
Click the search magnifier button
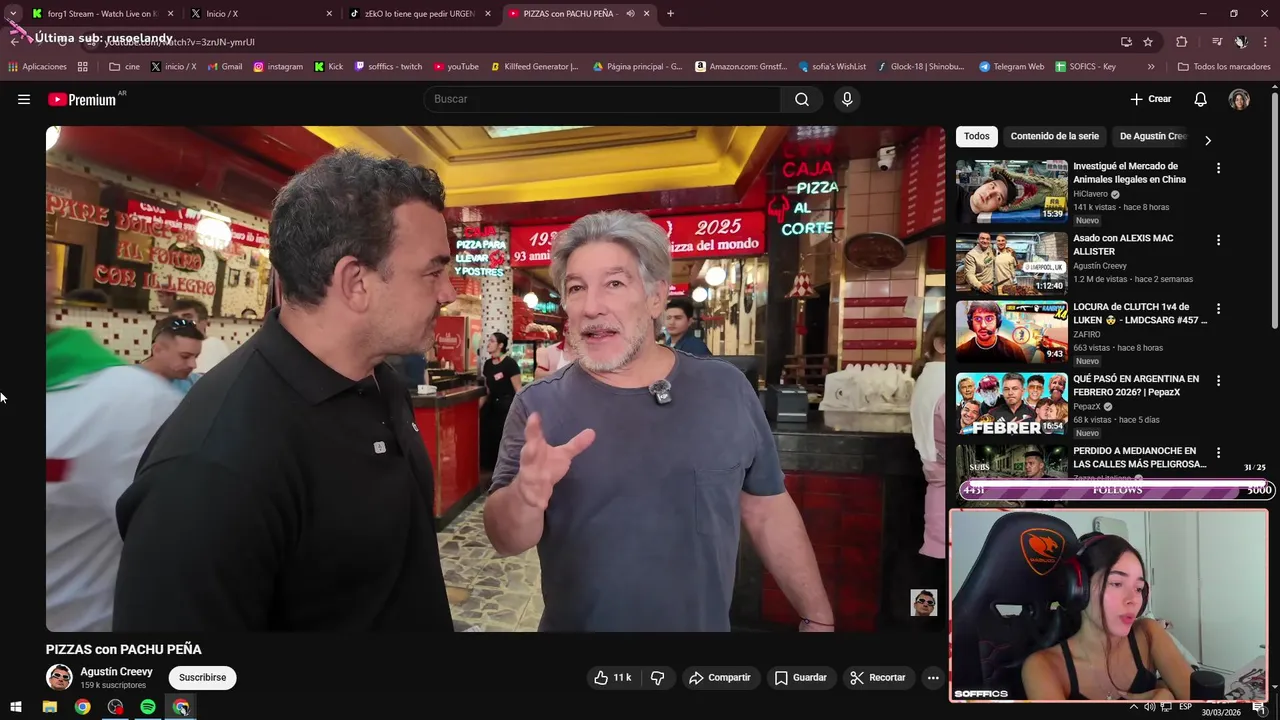click(802, 99)
